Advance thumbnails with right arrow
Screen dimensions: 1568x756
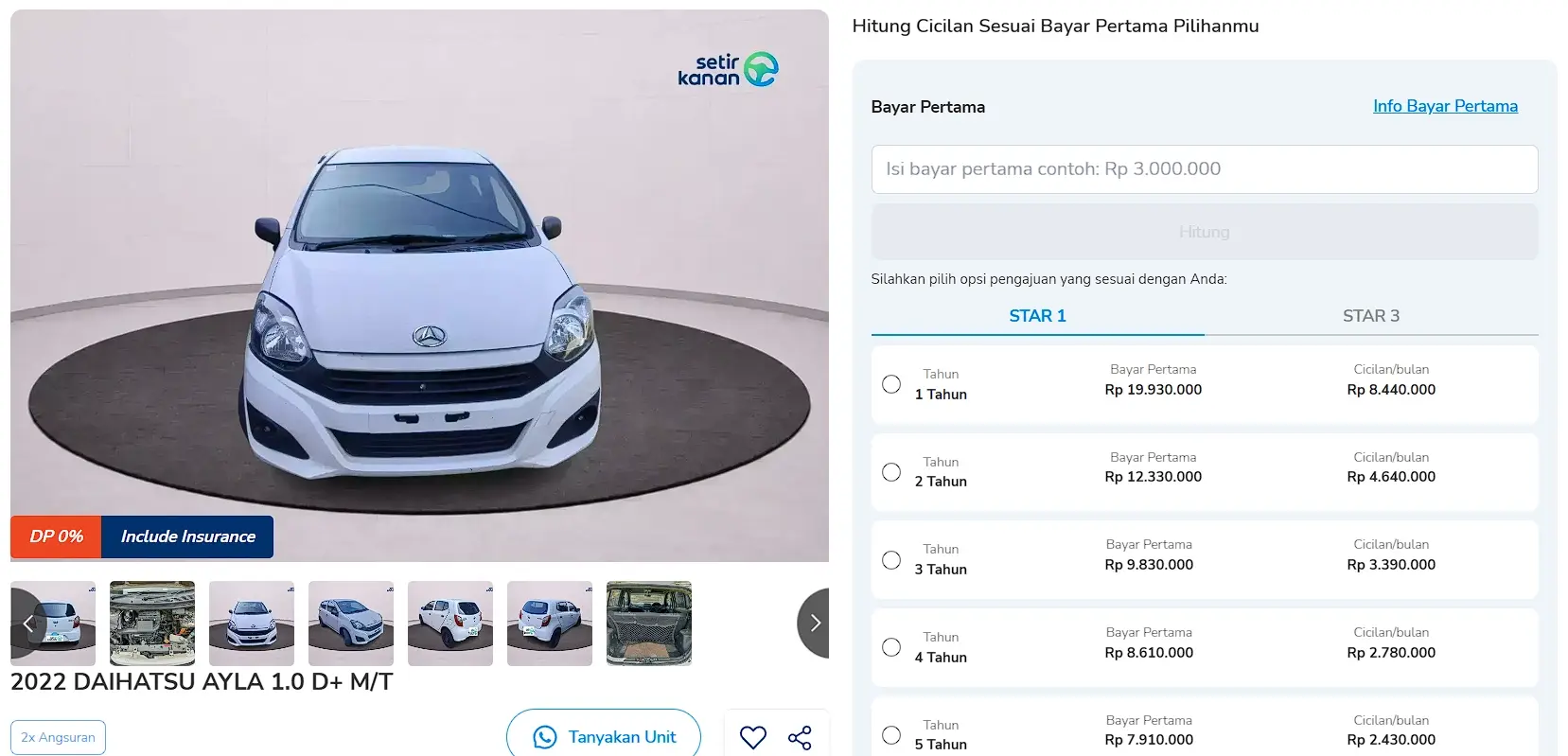[x=814, y=623]
